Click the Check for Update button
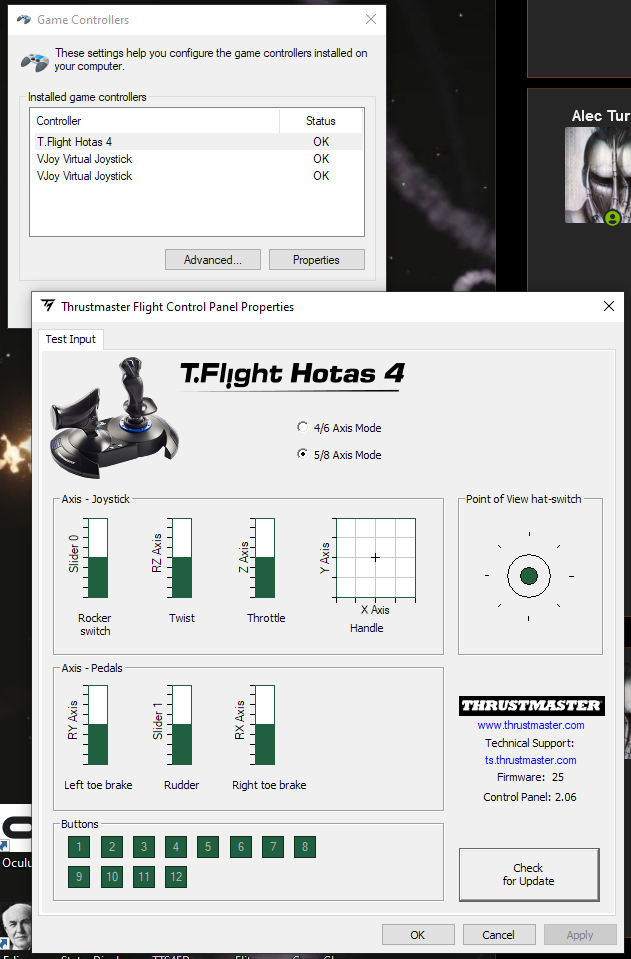 click(x=529, y=874)
